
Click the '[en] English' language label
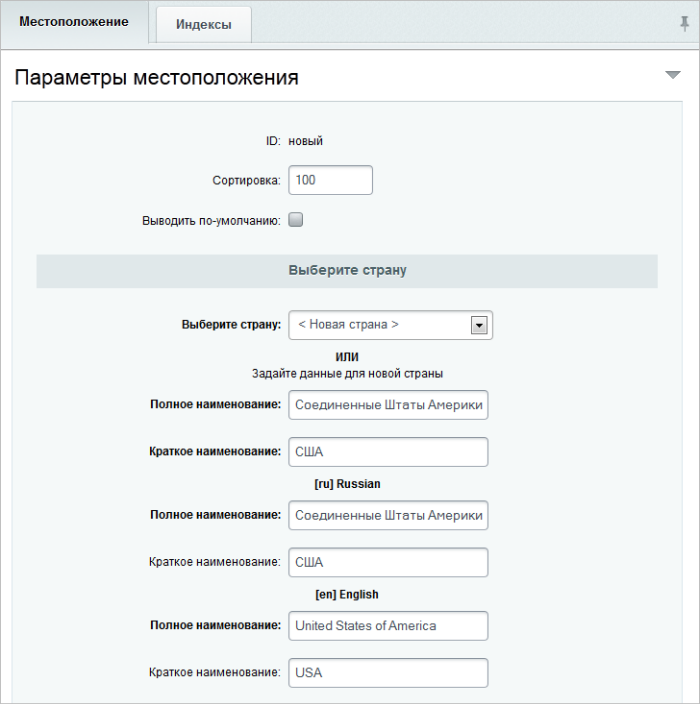pyautogui.click(x=347, y=594)
